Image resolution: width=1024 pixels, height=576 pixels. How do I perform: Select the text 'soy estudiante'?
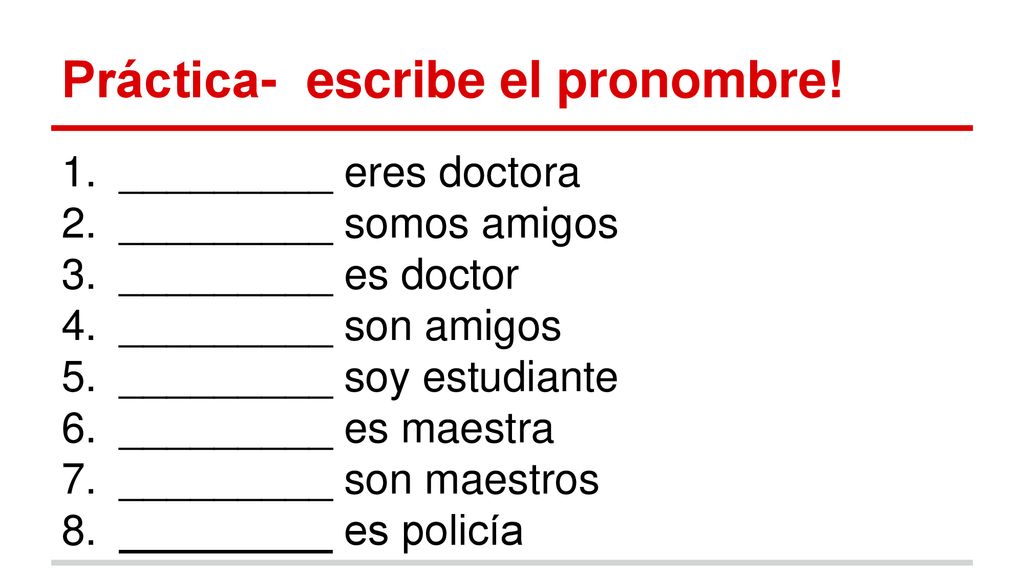481,378
